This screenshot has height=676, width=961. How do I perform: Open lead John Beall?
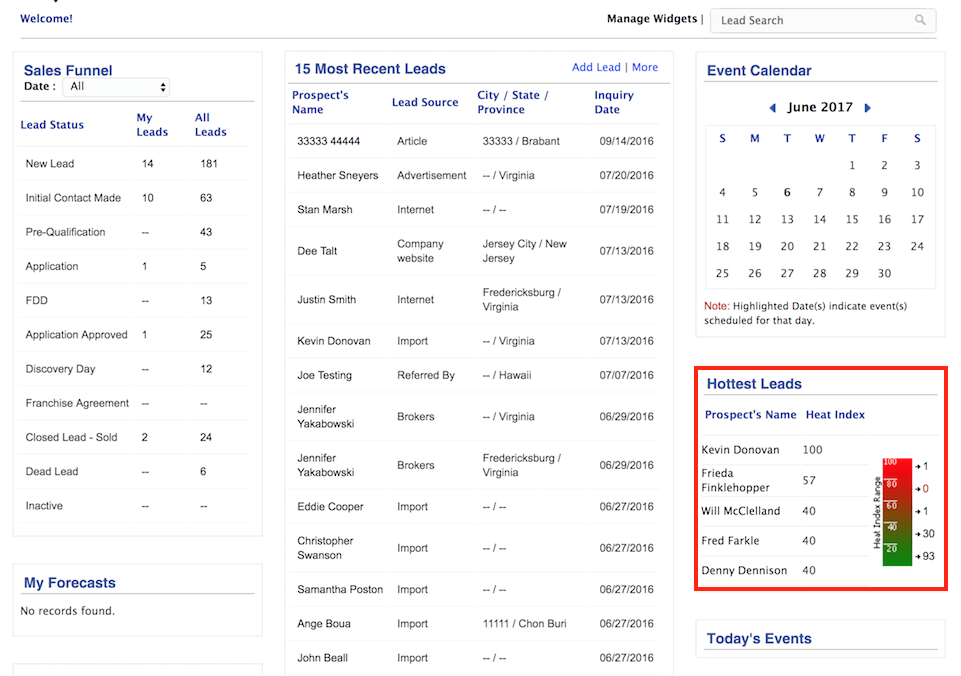coord(322,658)
